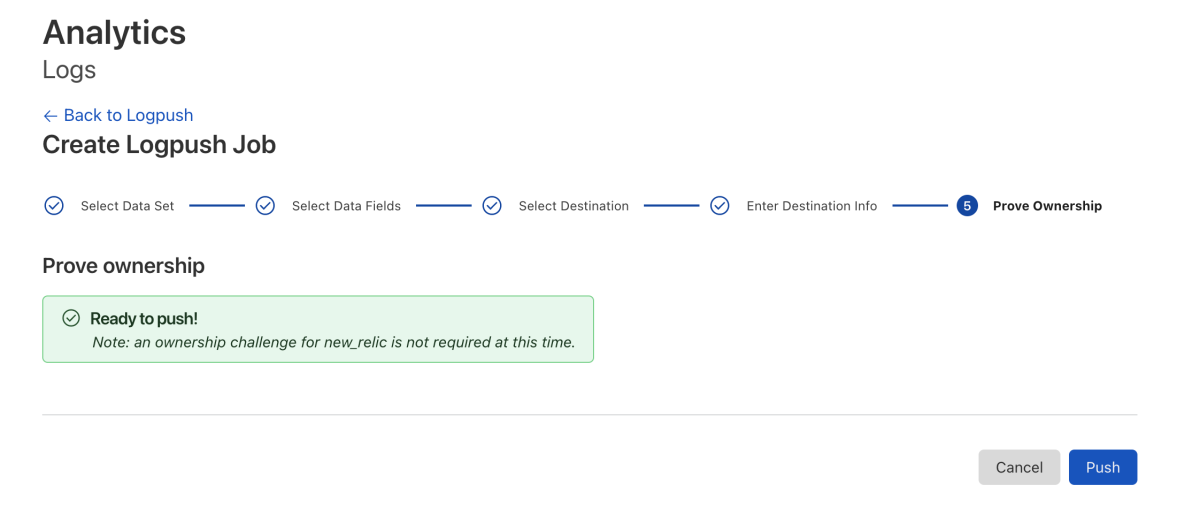Viewport: 1200px width, 532px height.
Task: Click the Ready to push! heading text
Action: [144, 319]
